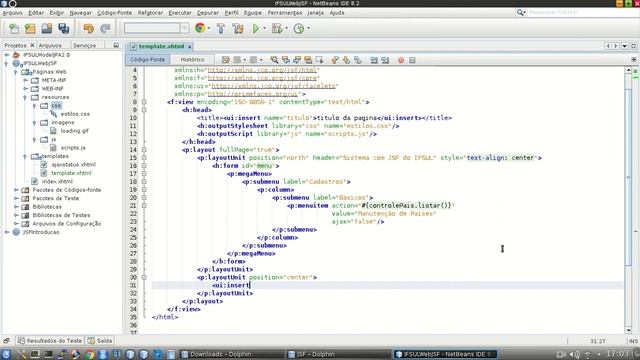Click the New File toolbar icon
The image size is (640, 360).
[x=14, y=29]
